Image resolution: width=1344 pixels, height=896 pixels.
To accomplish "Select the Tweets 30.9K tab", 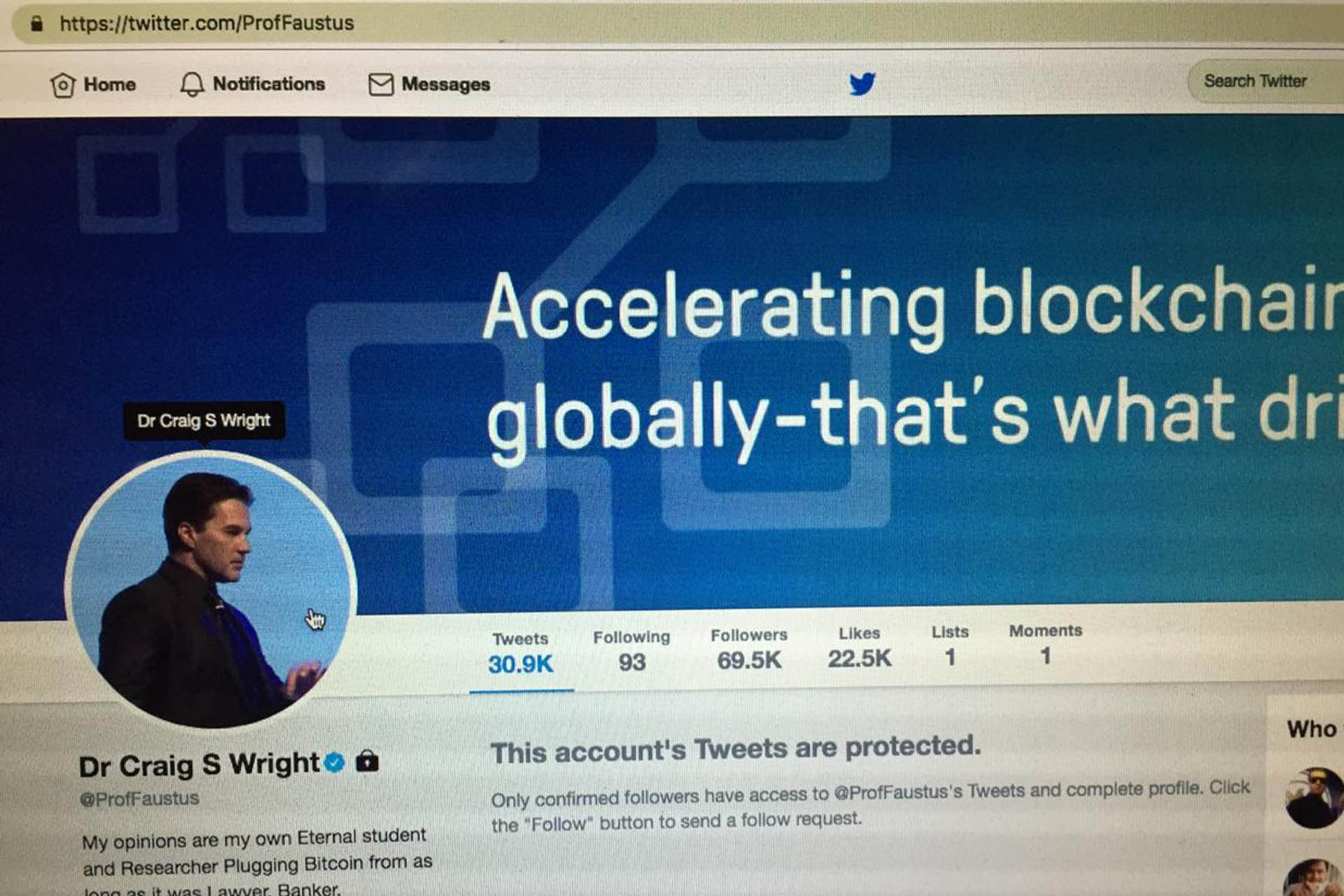I will point(521,654).
